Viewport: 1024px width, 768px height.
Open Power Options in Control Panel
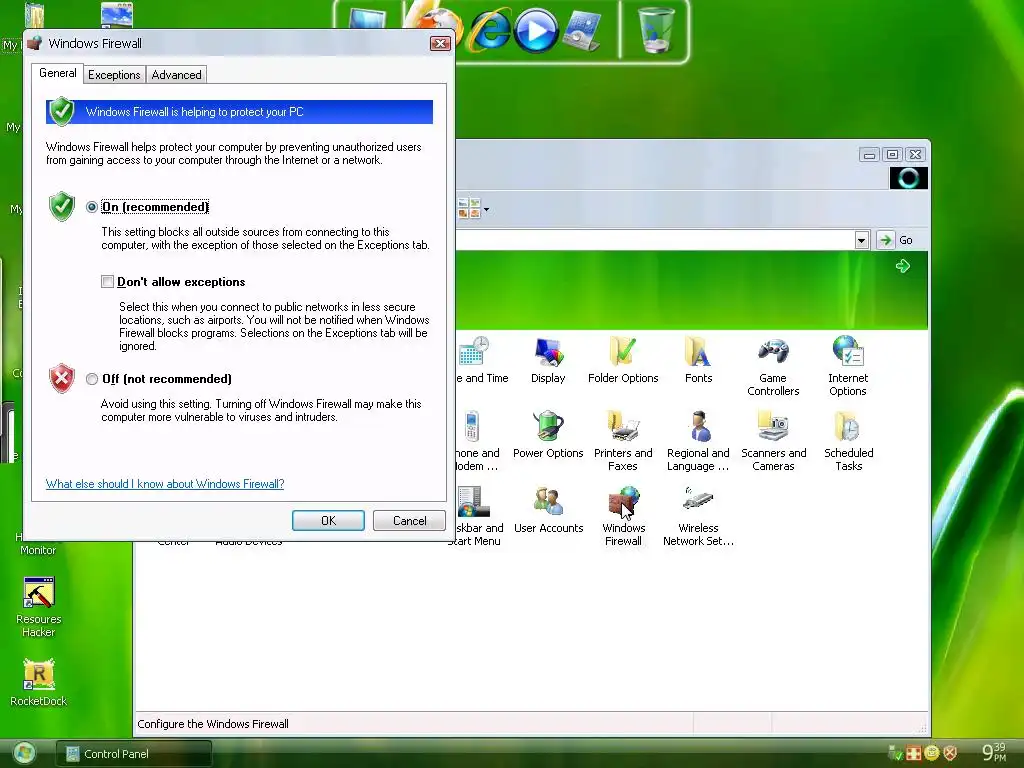point(548,436)
